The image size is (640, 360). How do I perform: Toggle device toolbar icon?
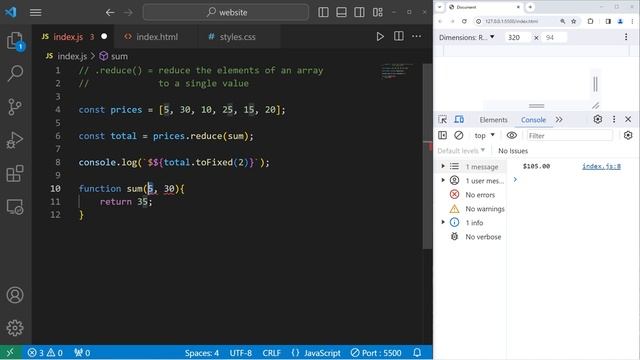(x=459, y=120)
